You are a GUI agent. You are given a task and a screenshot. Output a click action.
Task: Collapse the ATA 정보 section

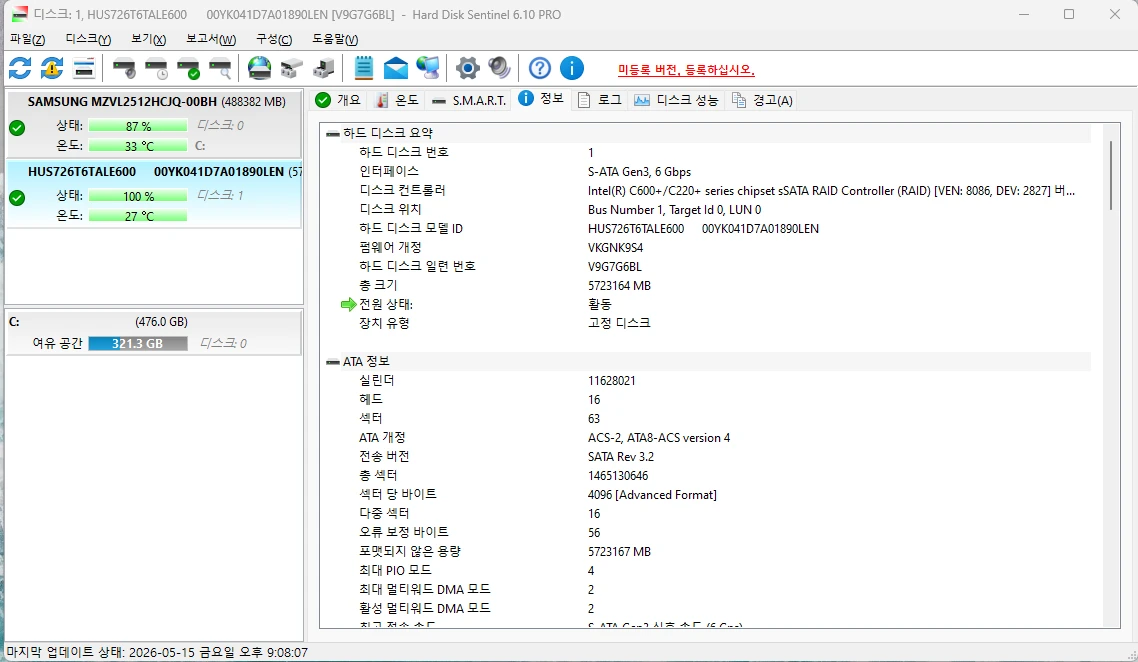[x=333, y=361]
